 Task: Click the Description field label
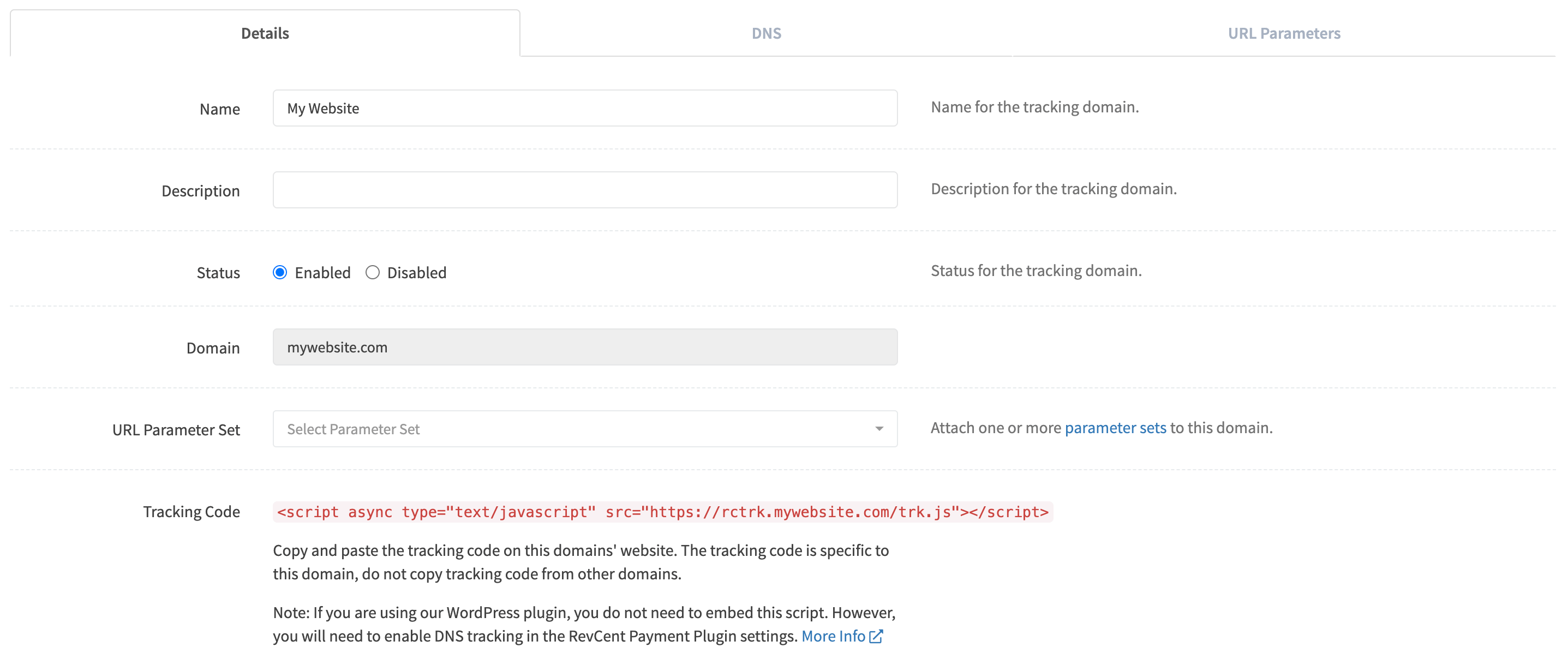point(201,190)
